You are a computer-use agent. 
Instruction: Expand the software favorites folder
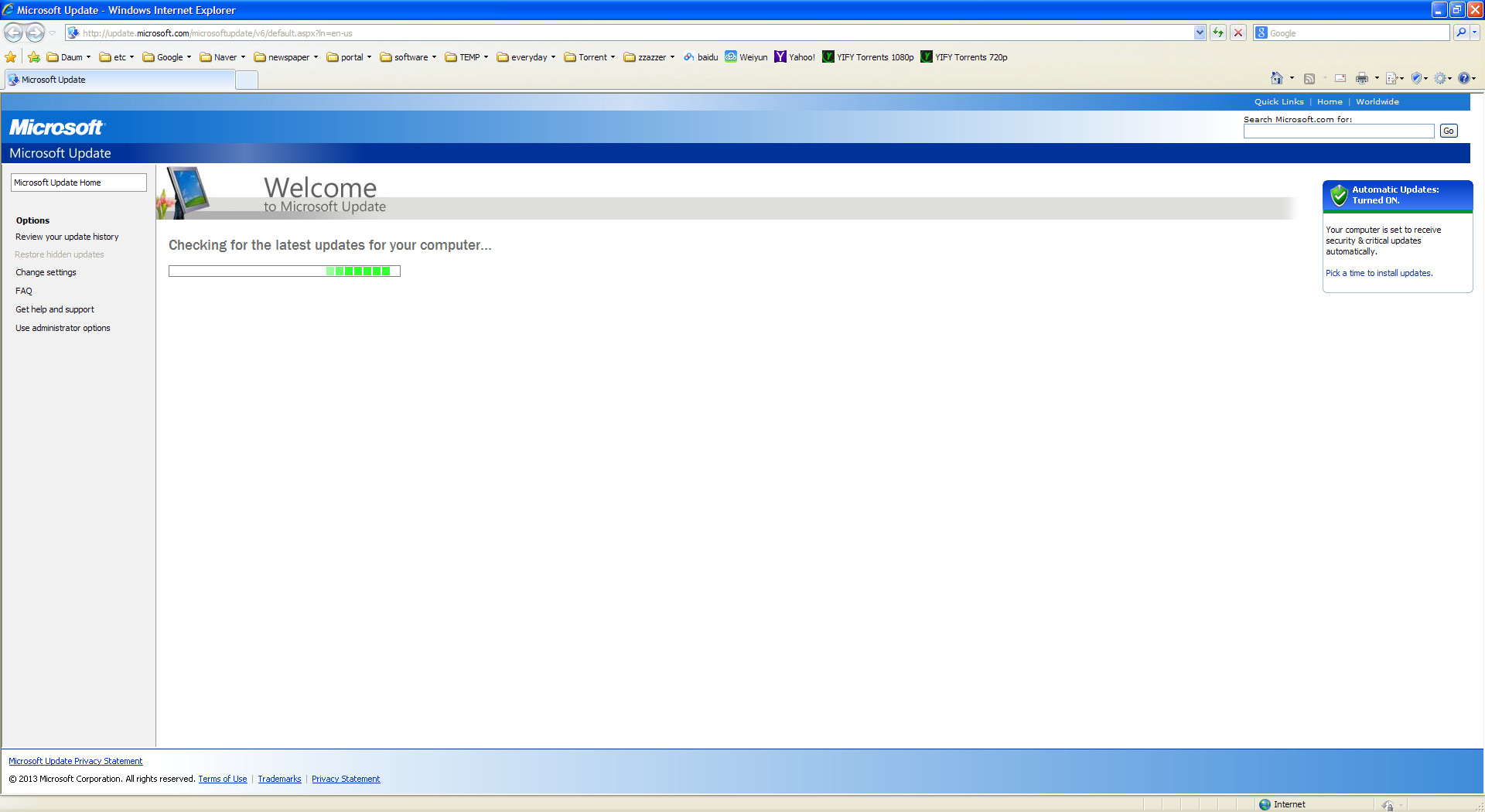tap(408, 57)
